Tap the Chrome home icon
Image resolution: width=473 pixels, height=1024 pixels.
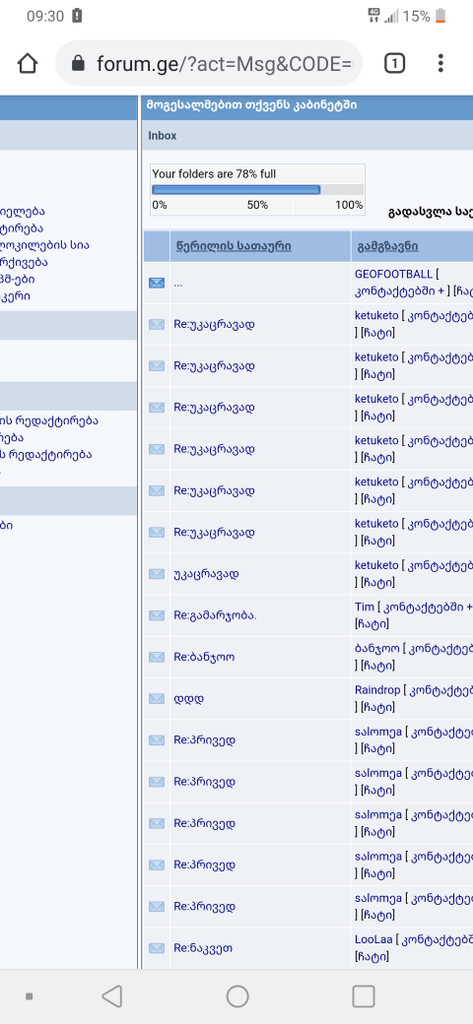[x=27, y=63]
